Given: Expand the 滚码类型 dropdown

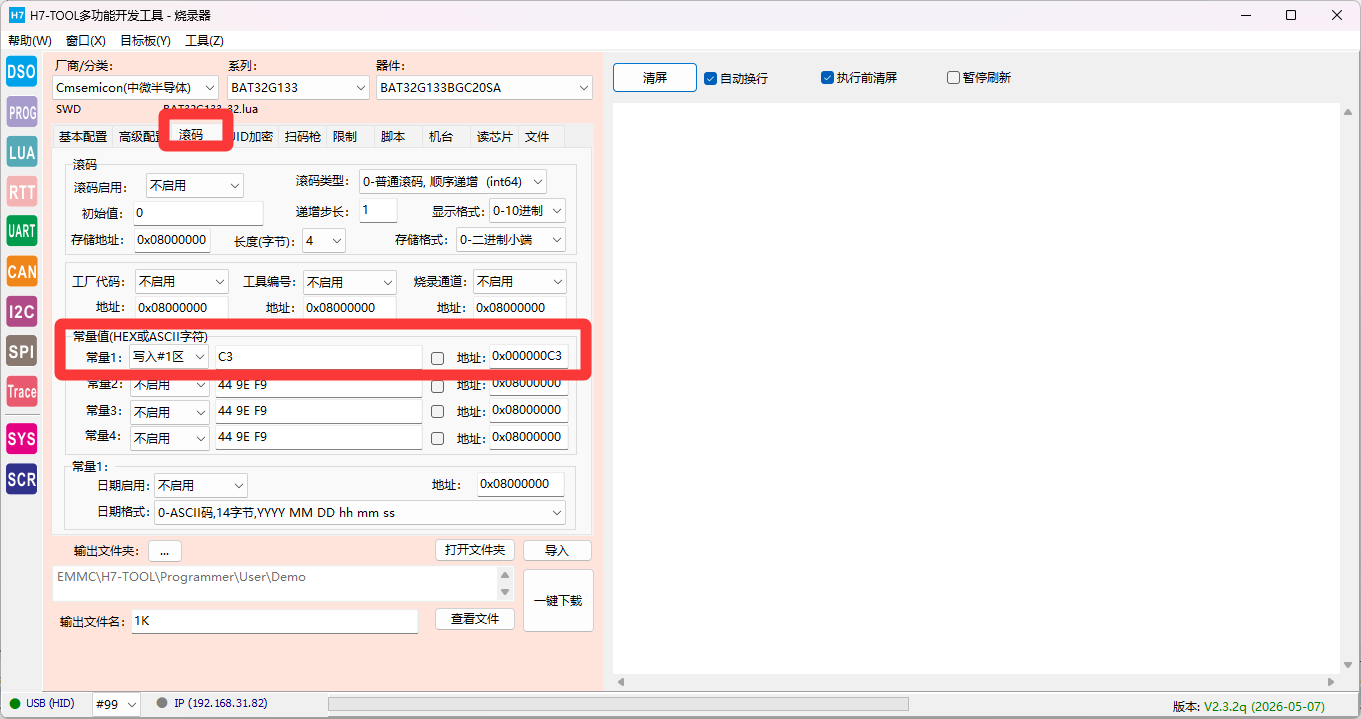Looking at the screenshot, I should (x=452, y=182).
